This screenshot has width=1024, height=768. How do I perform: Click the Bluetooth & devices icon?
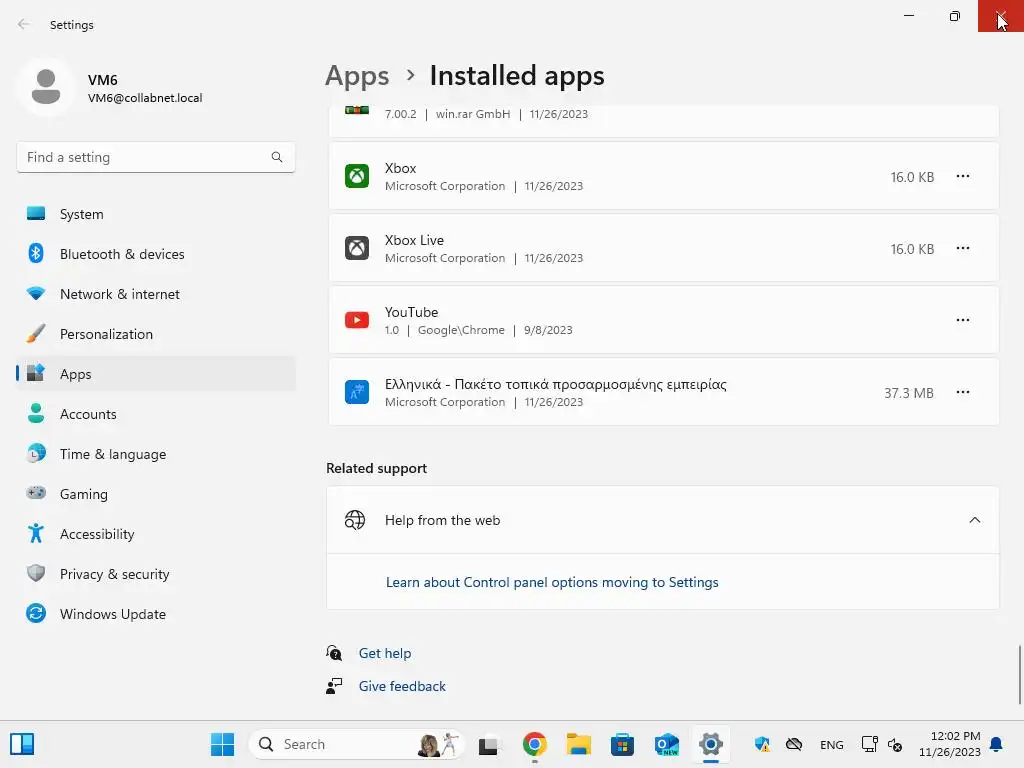(36, 254)
